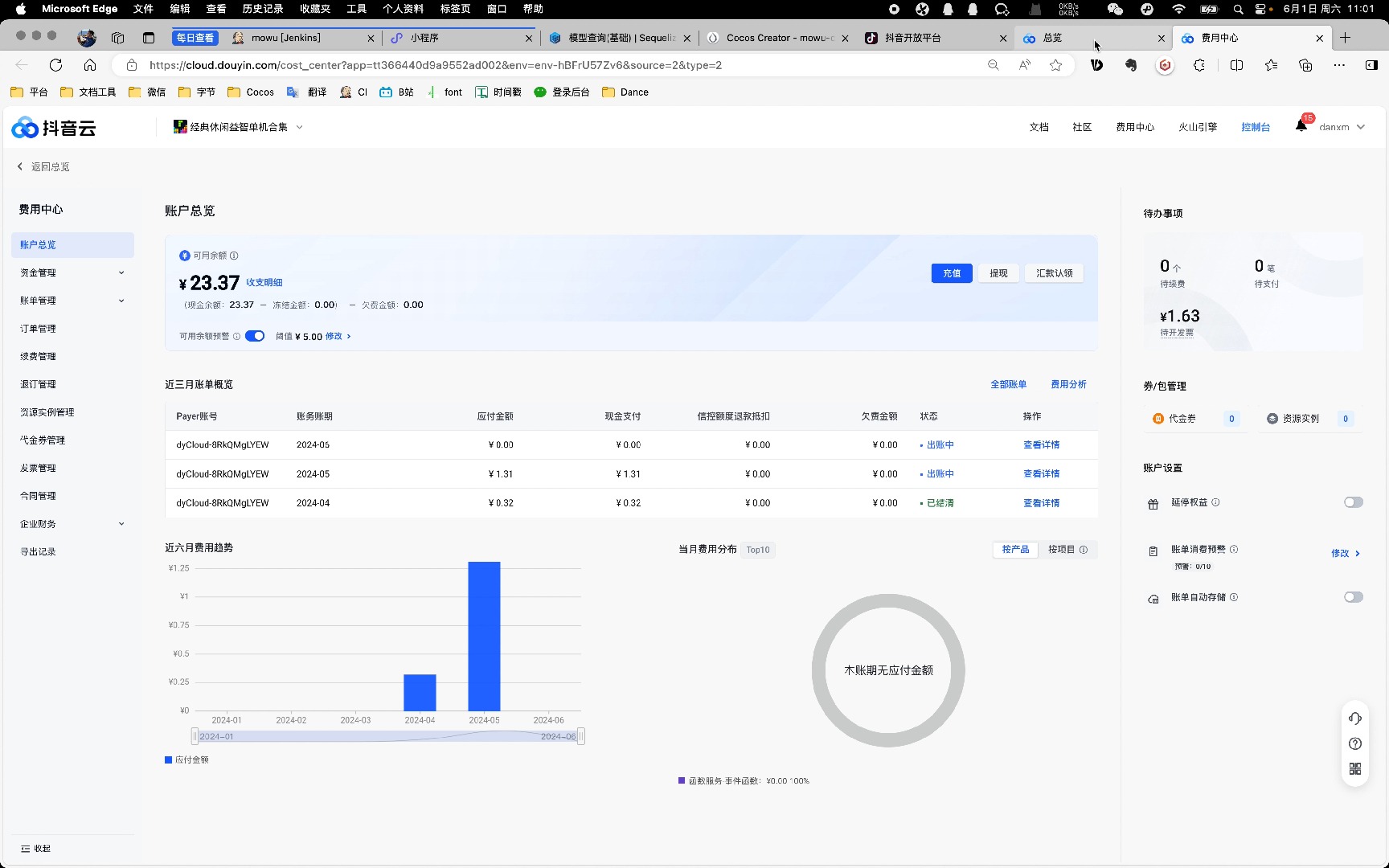Toggle split screen view icon
1389x868 pixels.
(1236, 65)
